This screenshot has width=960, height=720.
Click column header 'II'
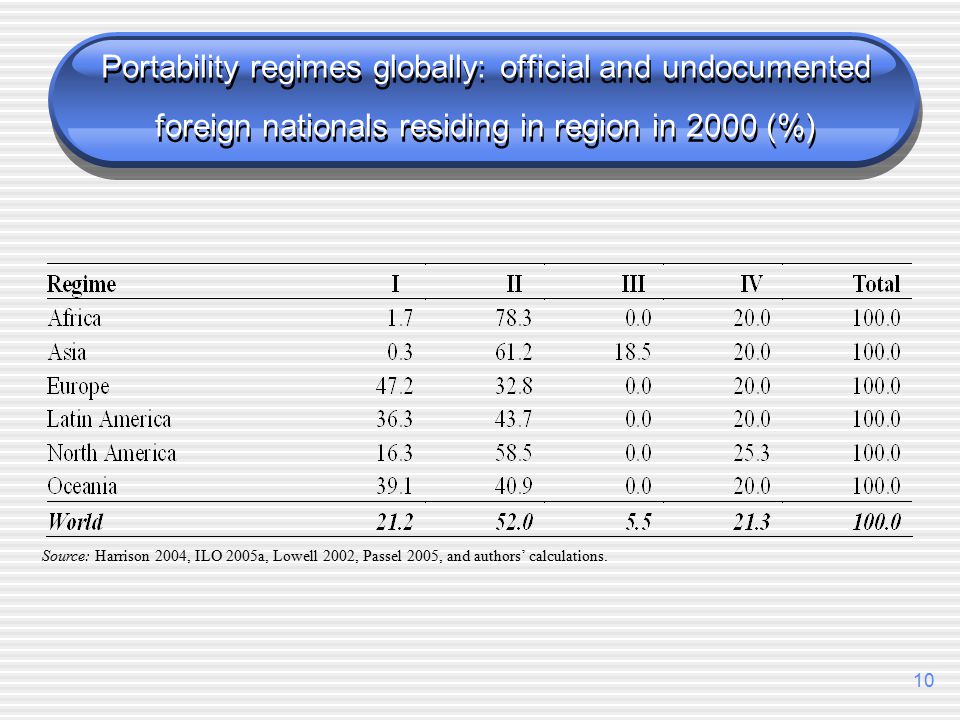(514, 284)
